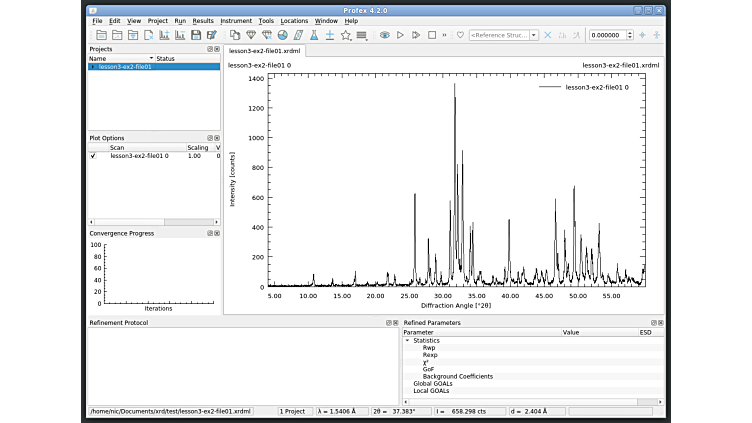
Task: Click the flask chemical composition icon
Action: coord(314,35)
